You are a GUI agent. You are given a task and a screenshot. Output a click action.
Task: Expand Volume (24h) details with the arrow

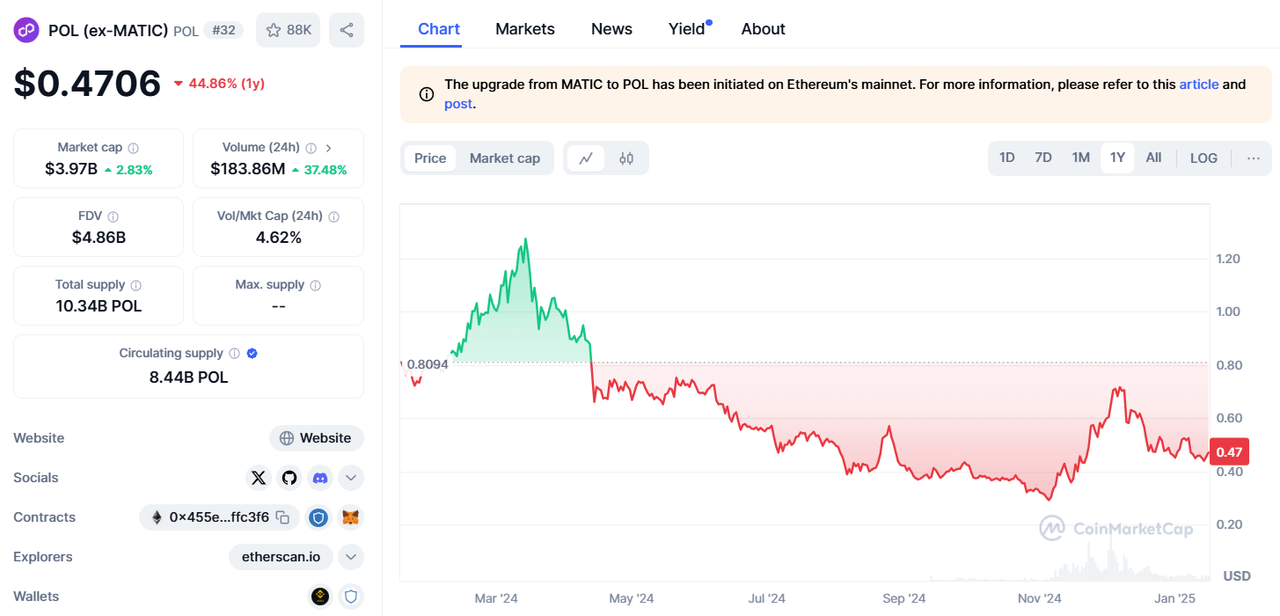click(x=329, y=148)
